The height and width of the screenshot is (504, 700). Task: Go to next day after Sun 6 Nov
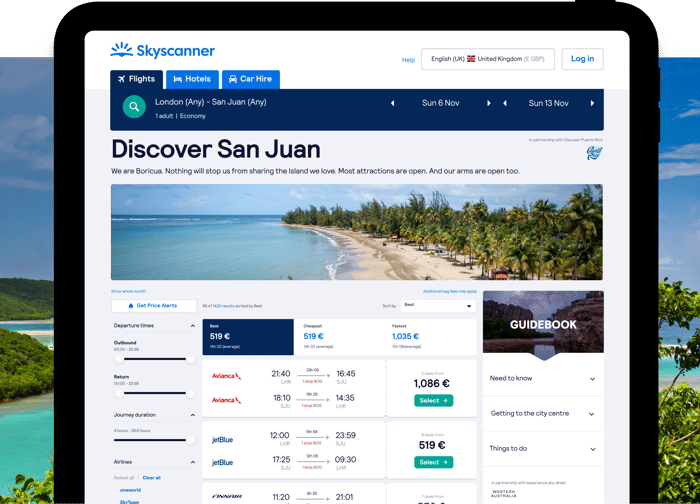pyautogui.click(x=489, y=103)
